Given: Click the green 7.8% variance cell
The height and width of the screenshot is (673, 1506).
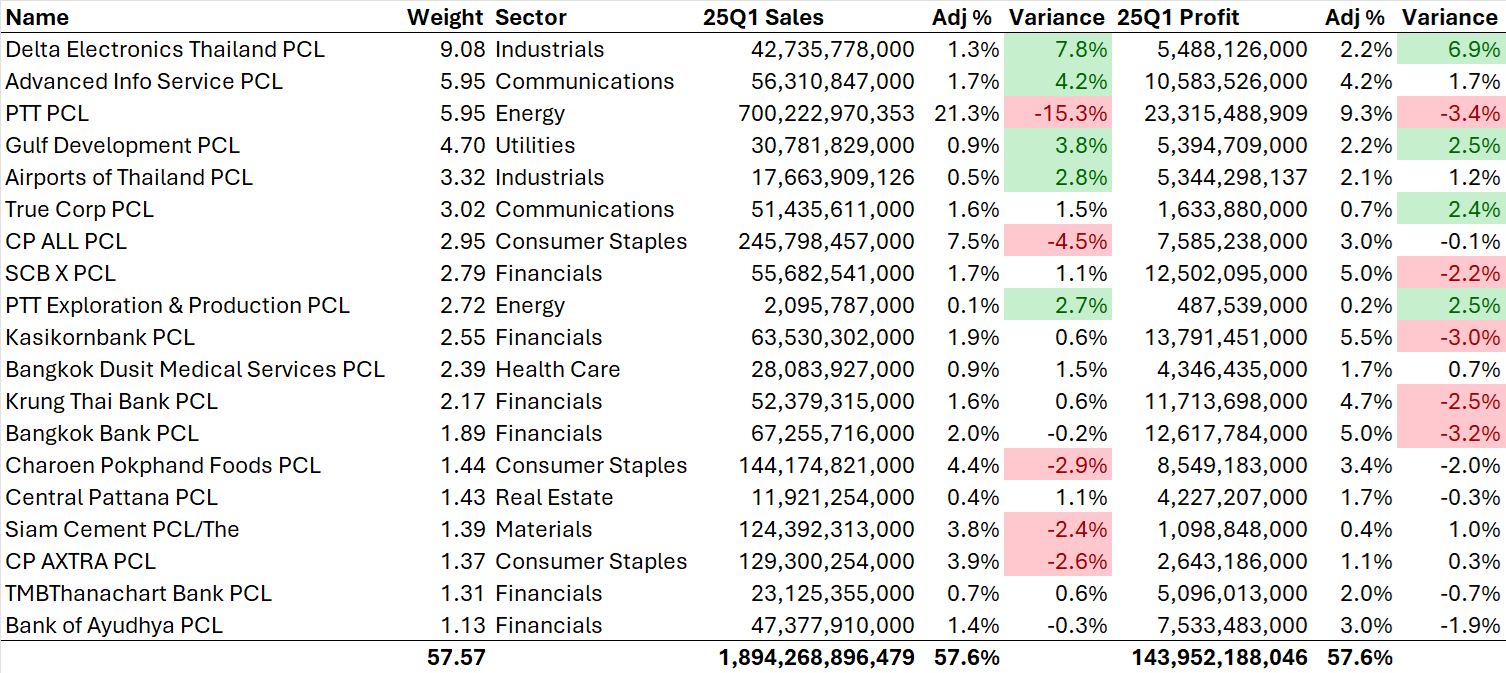Looking at the screenshot, I should 1059,49.
